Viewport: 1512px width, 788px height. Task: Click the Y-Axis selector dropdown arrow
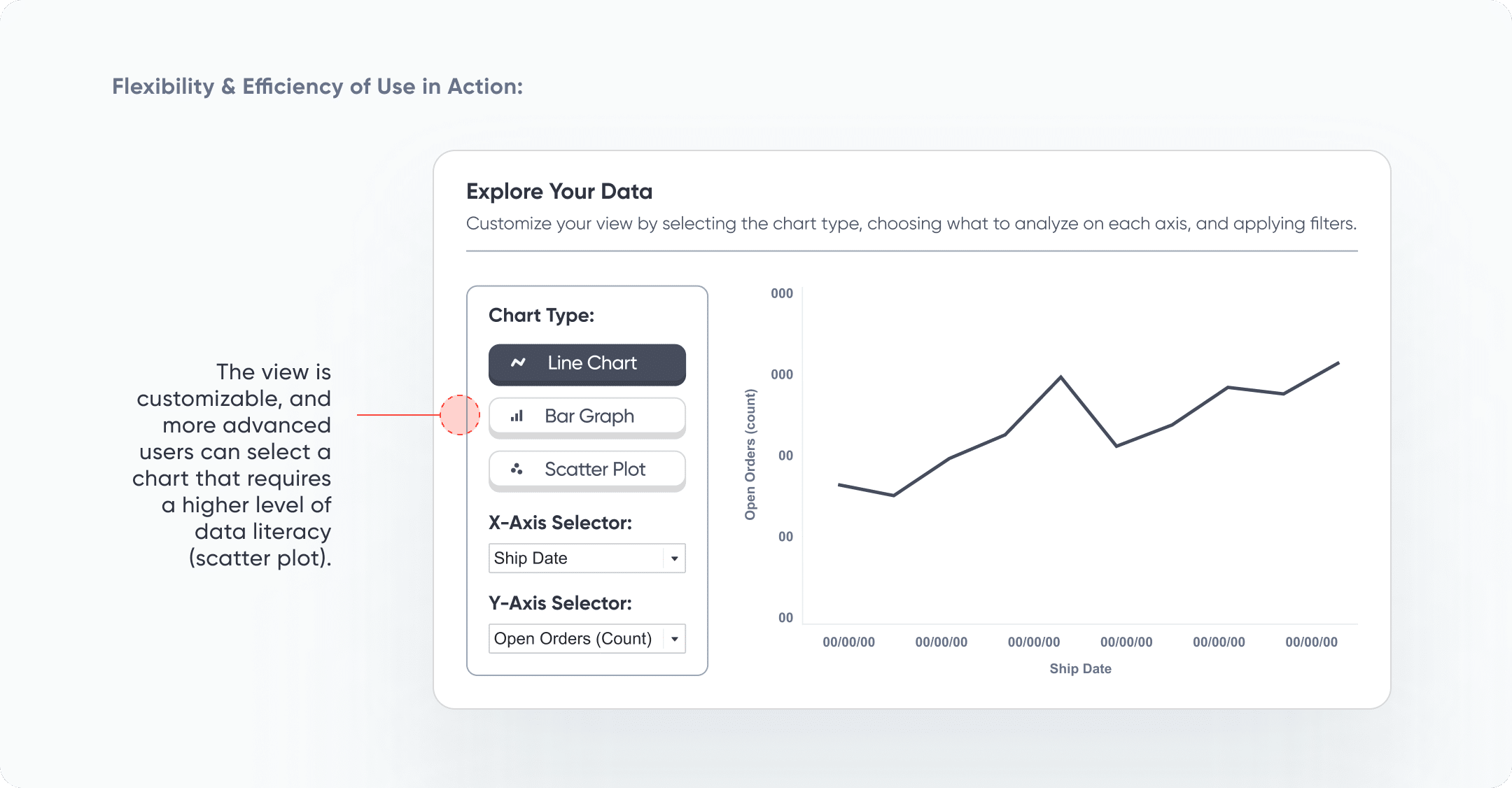(675, 639)
